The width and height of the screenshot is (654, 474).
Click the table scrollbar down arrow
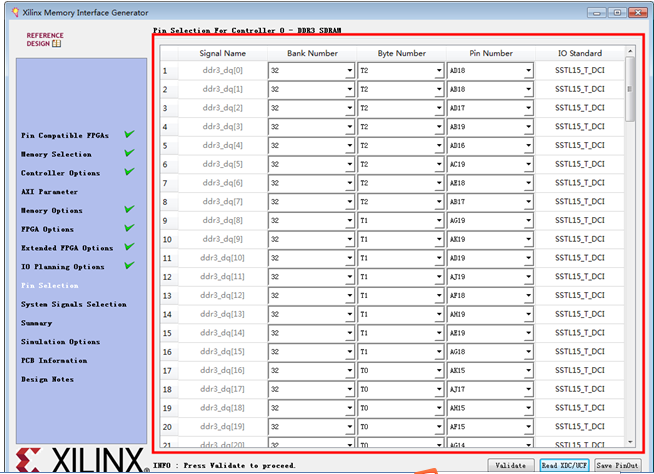pyautogui.click(x=630, y=442)
